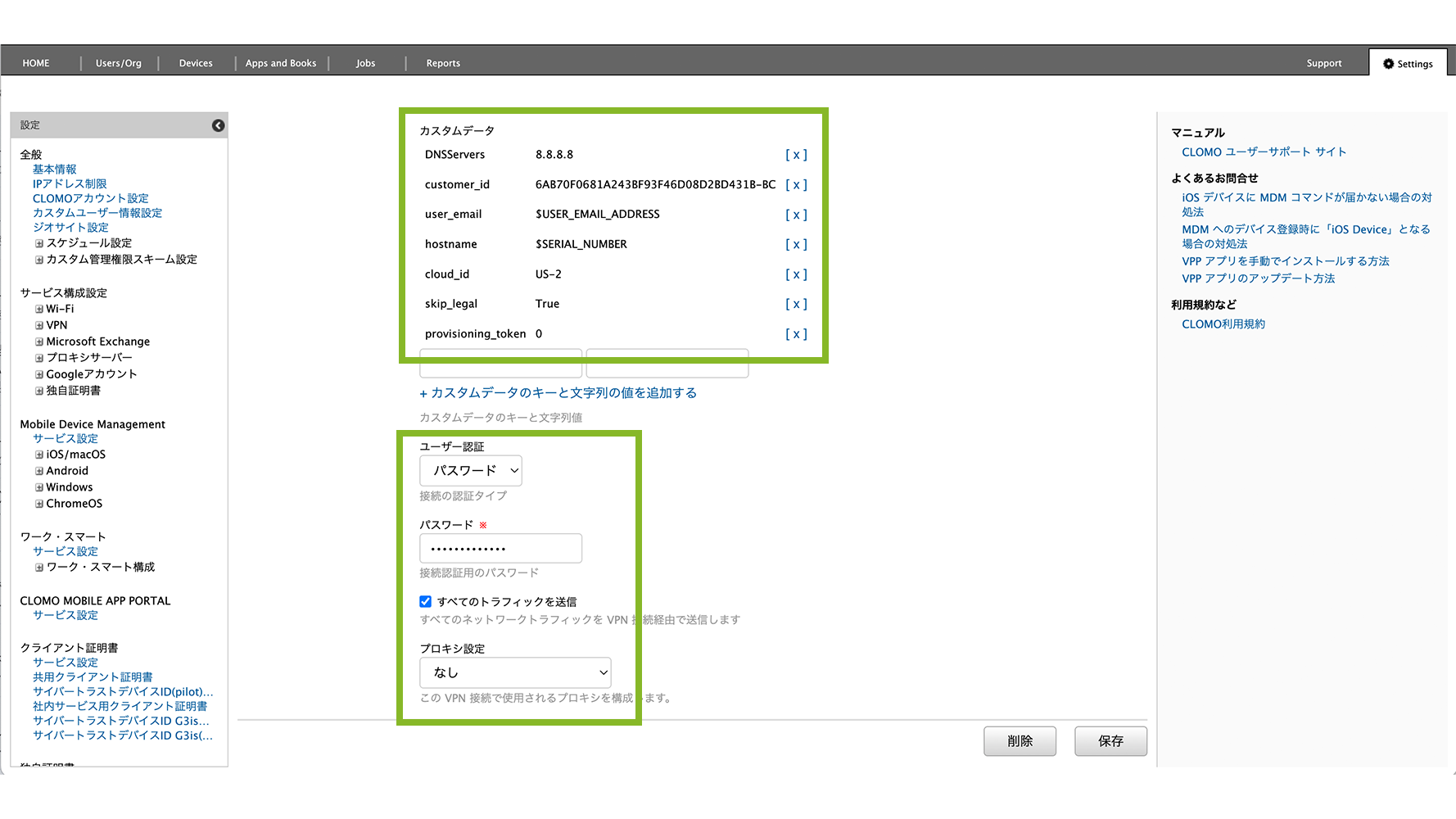This screenshot has height=819, width=1456.
Task: Remove the cloud_id custom data entry
Action: [795, 274]
